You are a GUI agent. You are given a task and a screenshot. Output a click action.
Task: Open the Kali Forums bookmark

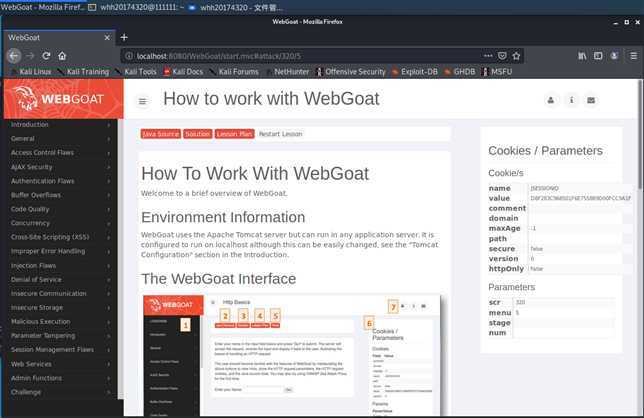pos(235,71)
